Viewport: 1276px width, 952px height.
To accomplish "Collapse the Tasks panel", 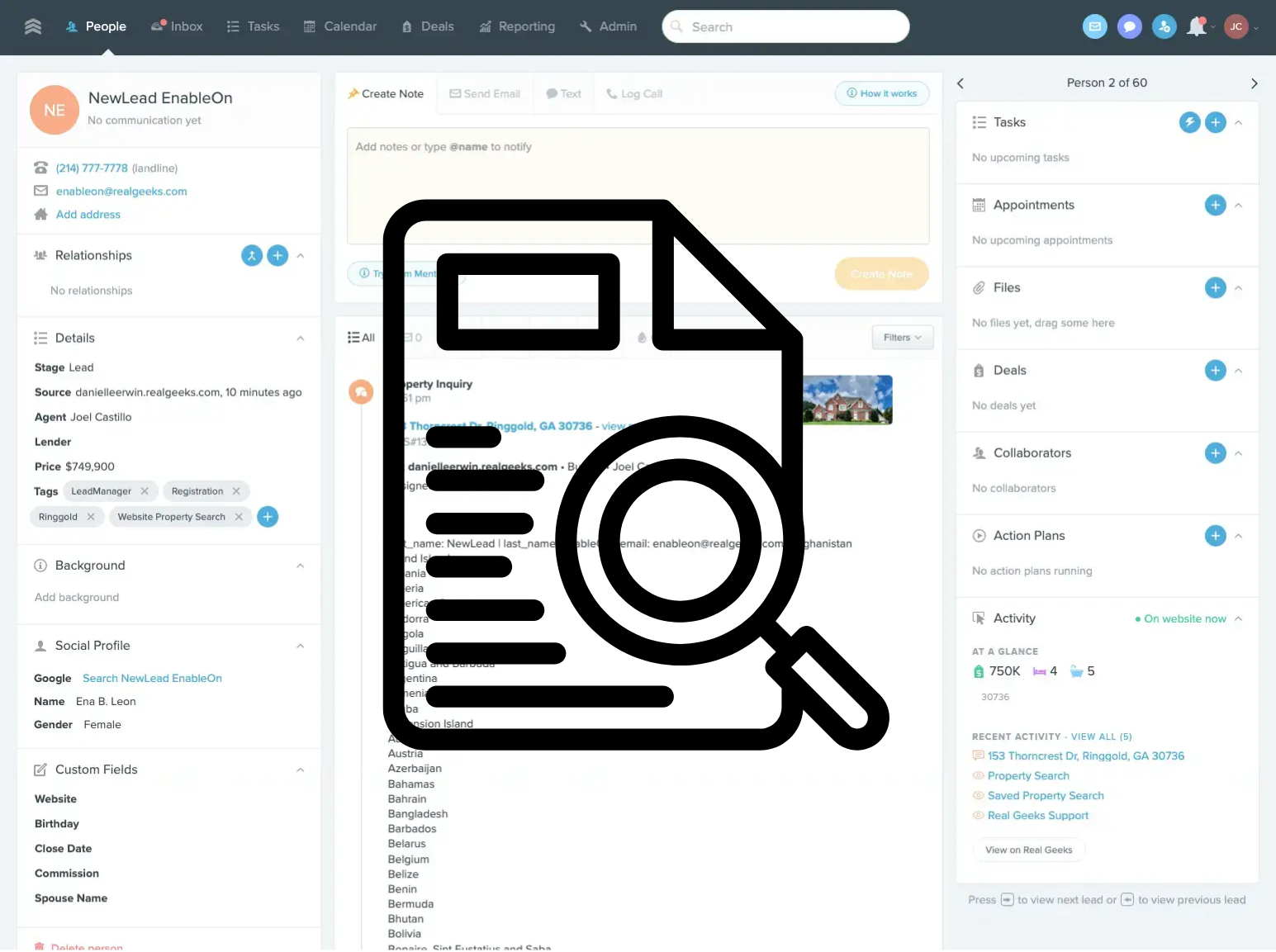I will click(1238, 122).
